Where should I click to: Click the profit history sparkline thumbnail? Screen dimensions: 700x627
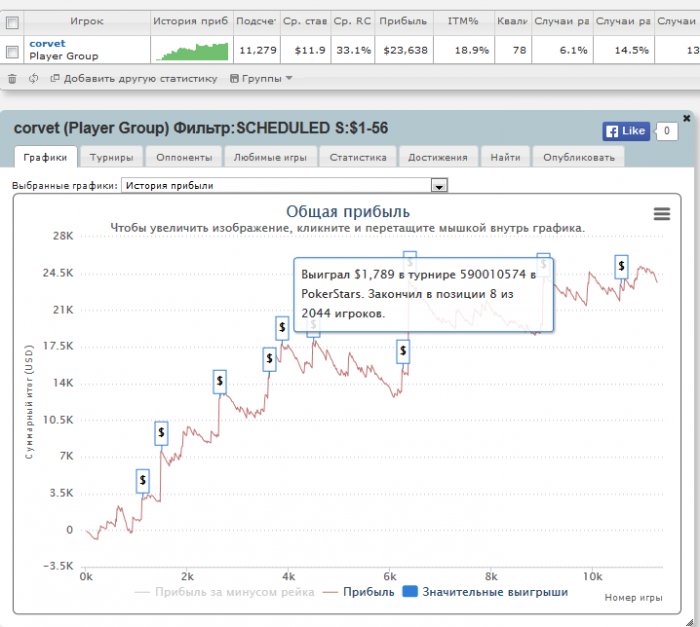191,51
